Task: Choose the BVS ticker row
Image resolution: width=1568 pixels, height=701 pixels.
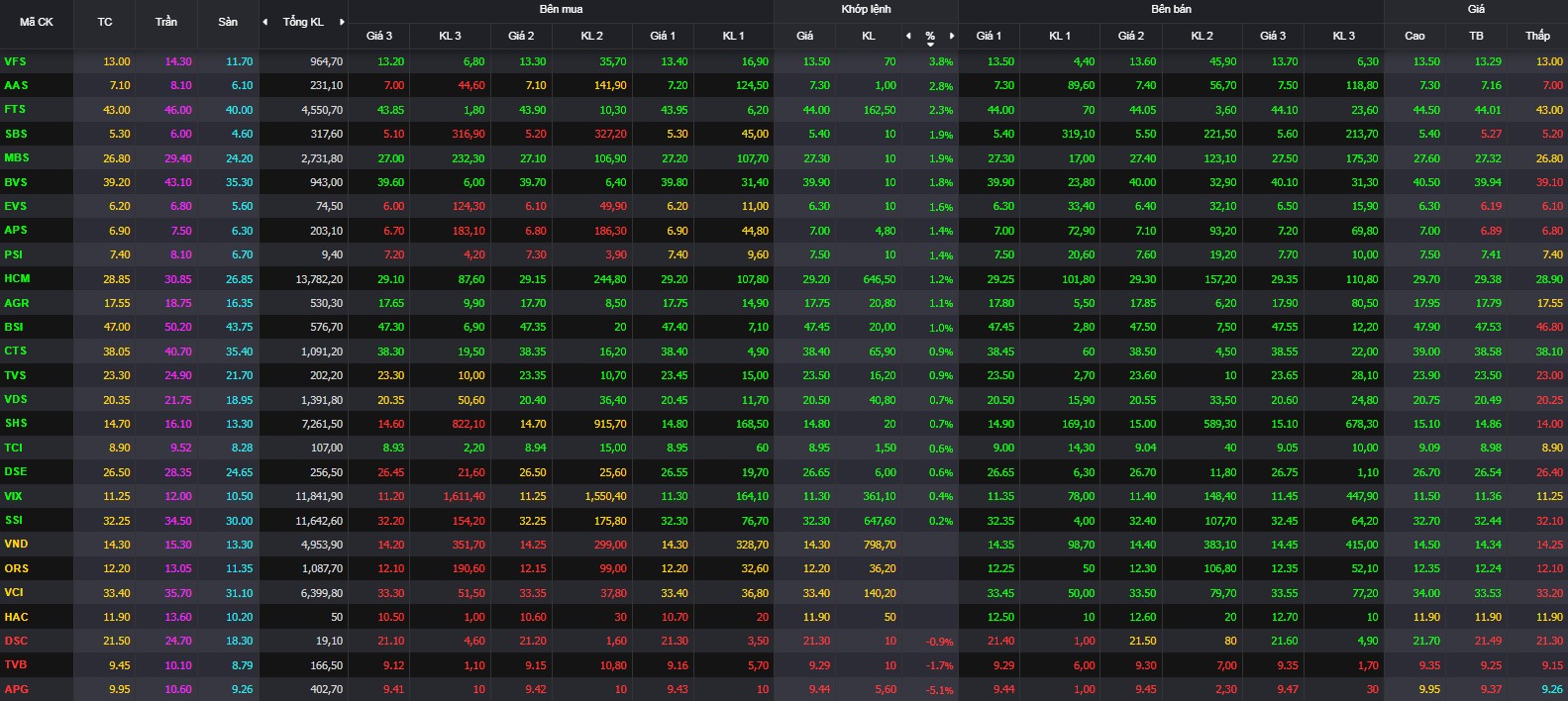Action: tap(16, 182)
